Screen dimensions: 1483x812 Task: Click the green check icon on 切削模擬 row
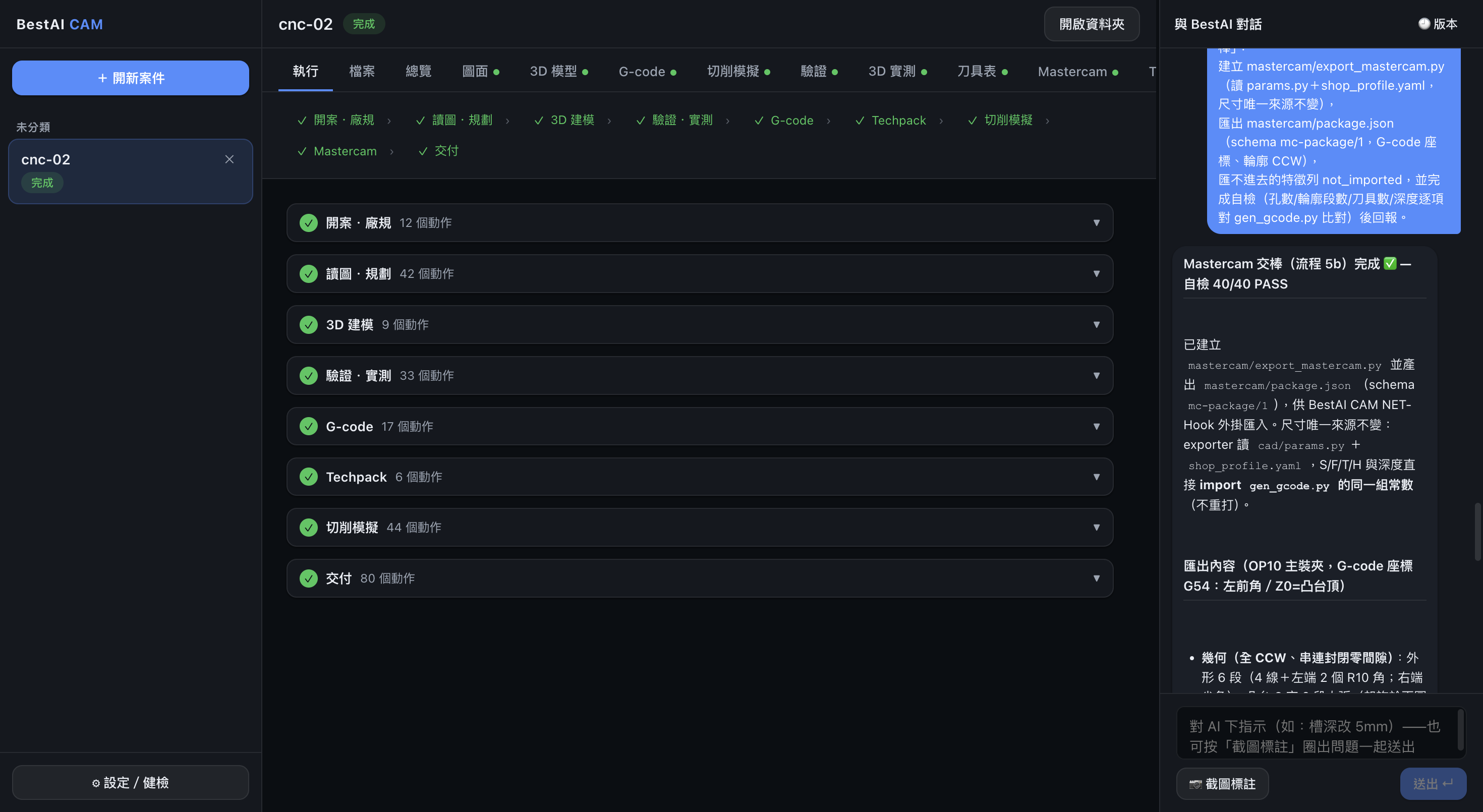(309, 527)
